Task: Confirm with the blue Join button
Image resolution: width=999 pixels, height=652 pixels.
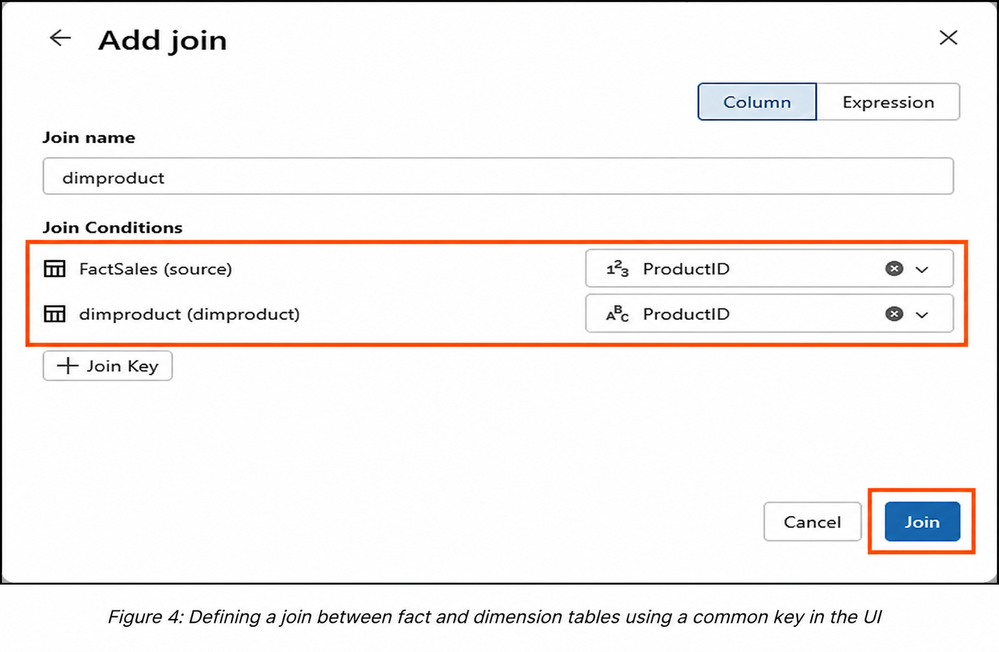Action: 922,522
